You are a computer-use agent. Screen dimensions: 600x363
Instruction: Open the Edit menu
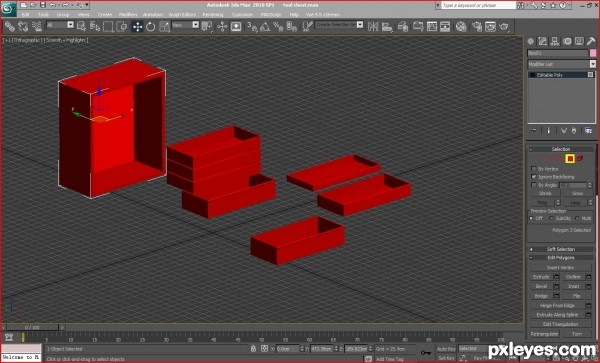point(25,15)
